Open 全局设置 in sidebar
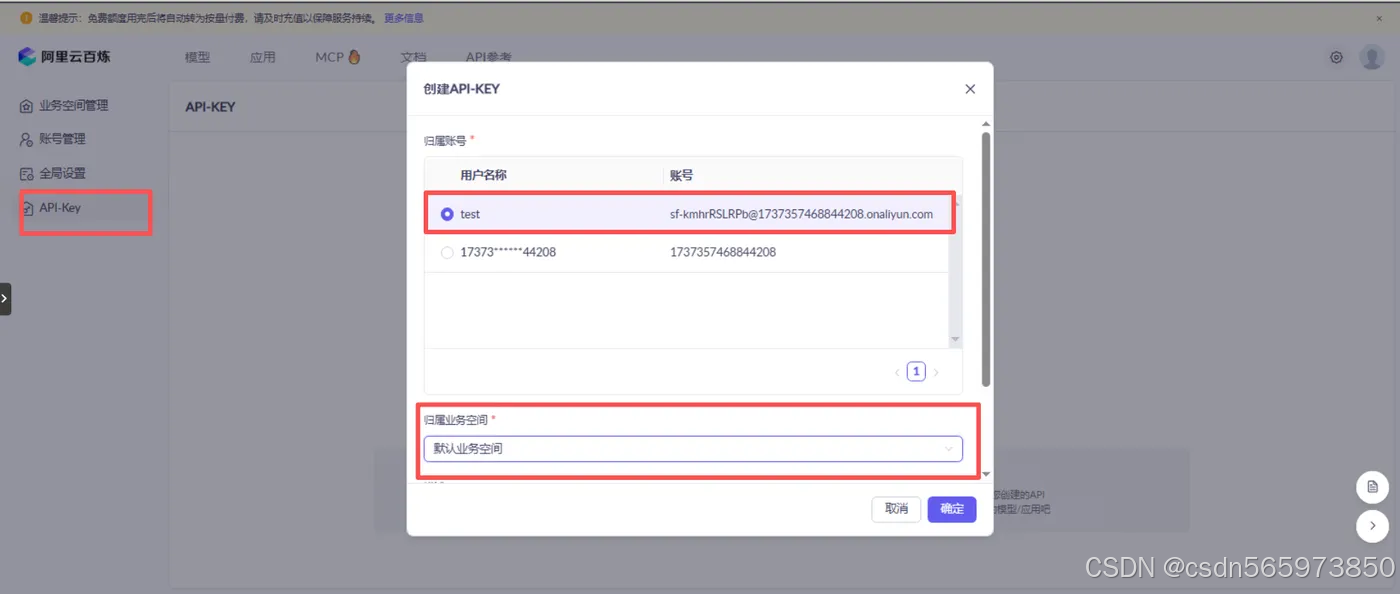Screen dimensions: 1400x594 [x=62, y=173]
